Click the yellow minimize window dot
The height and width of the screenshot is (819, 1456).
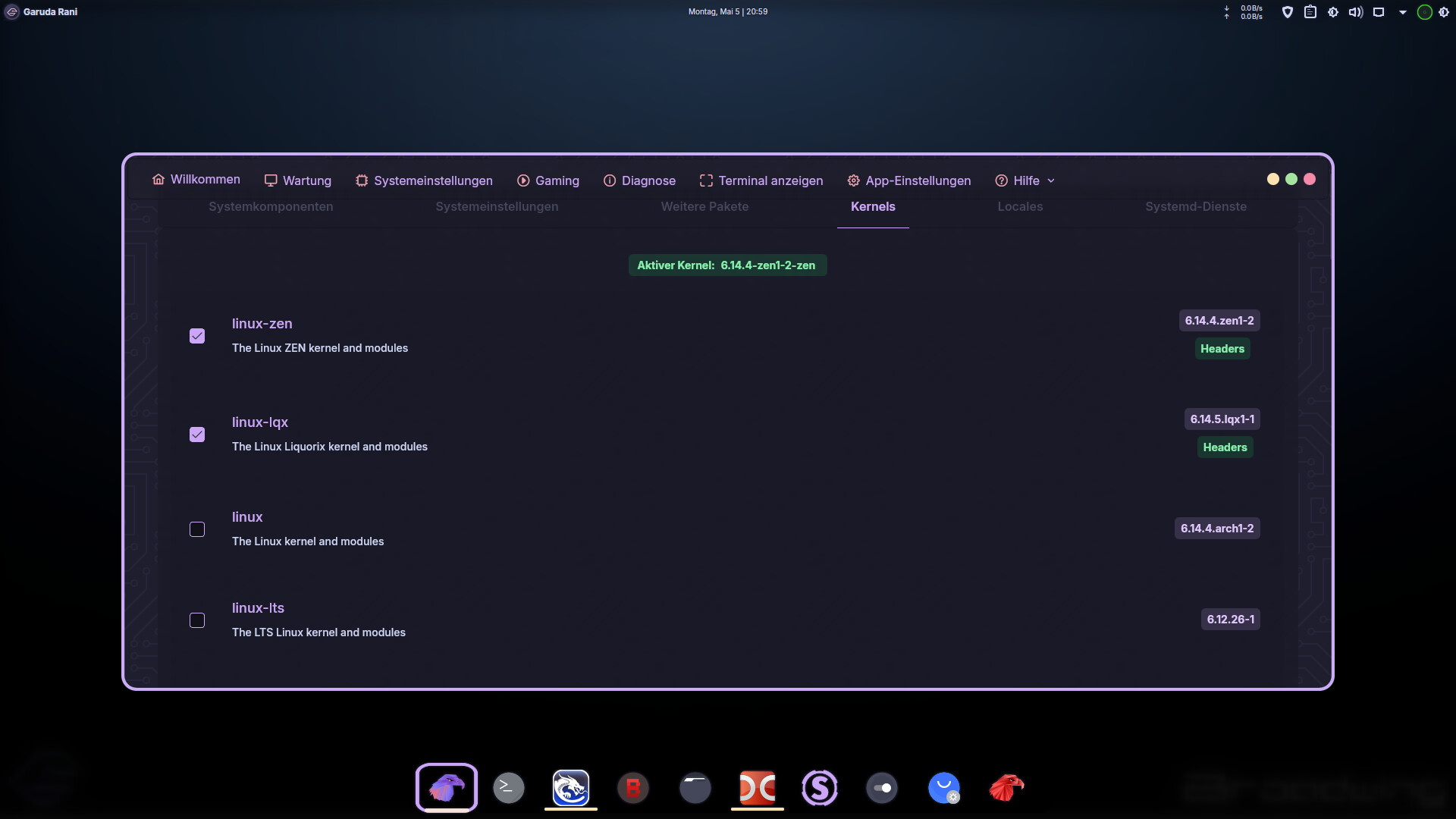click(x=1273, y=179)
